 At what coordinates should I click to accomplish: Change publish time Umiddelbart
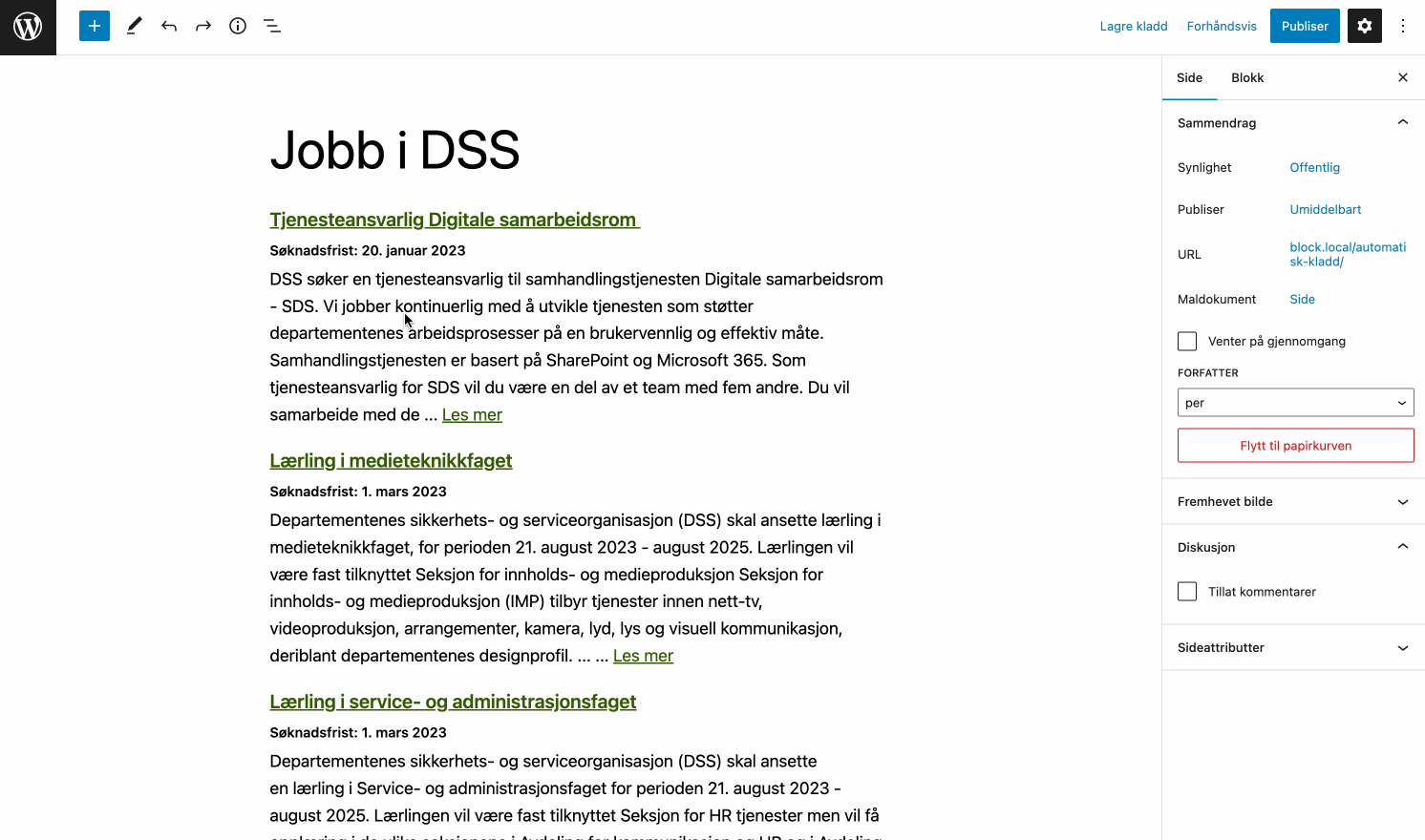[1326, 209]
